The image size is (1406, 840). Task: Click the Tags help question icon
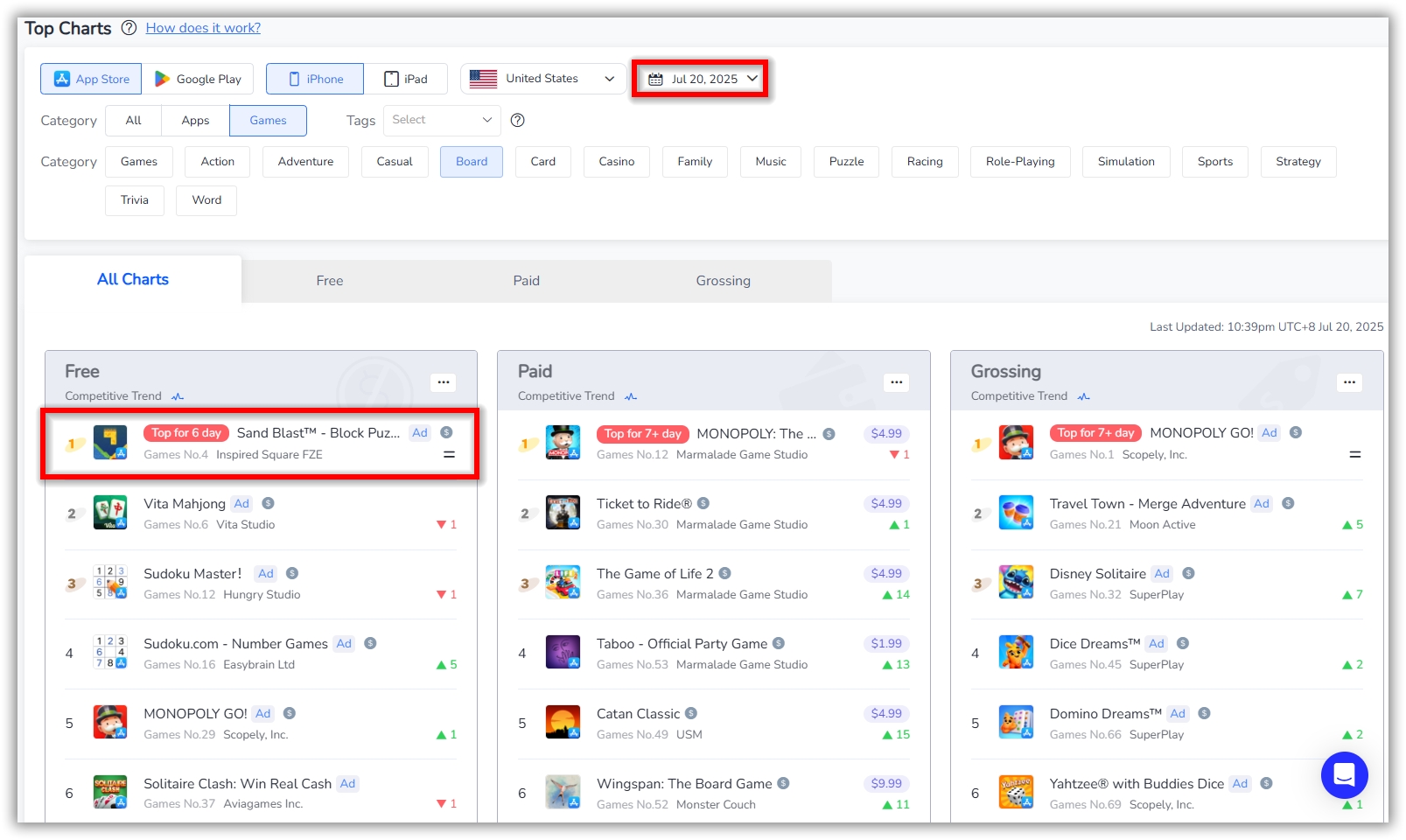[x=518, y=120]
